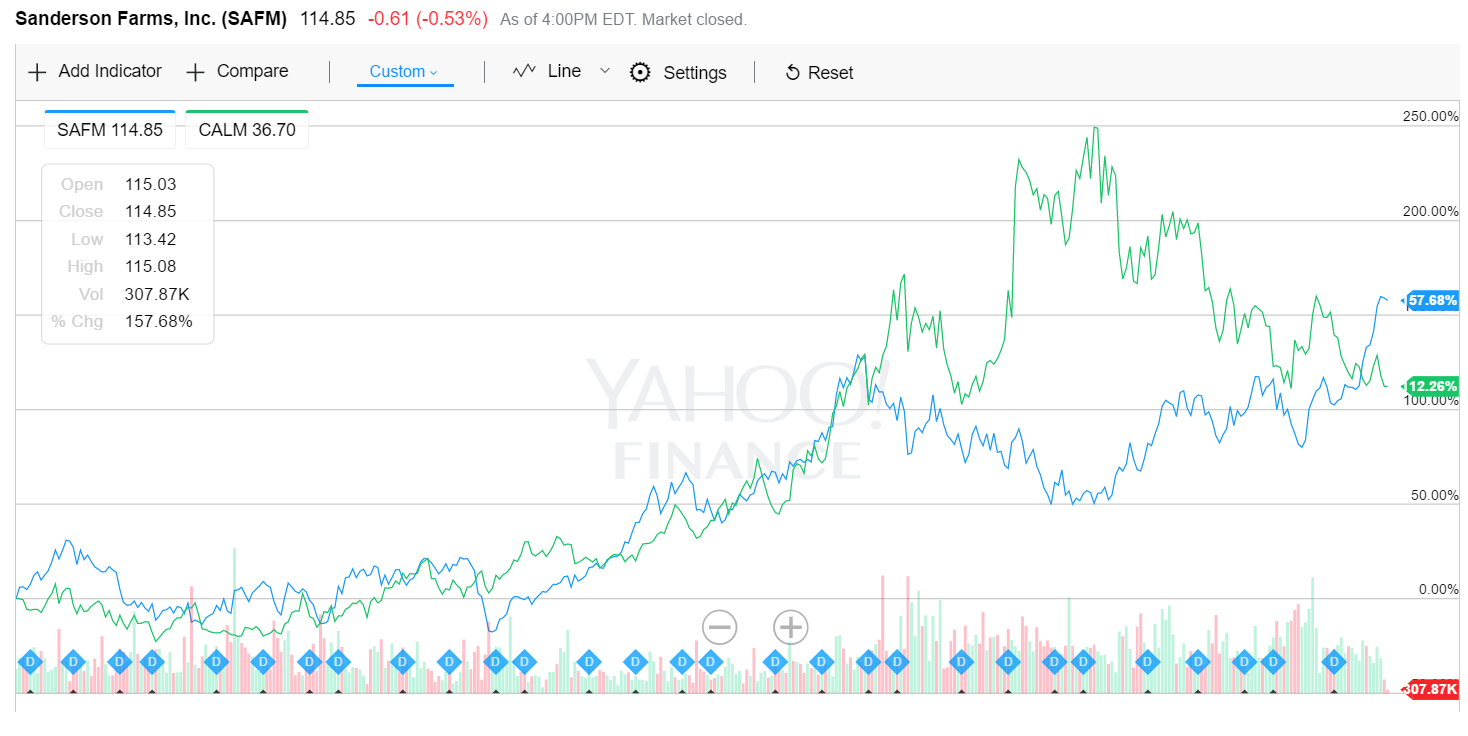Toggle the SAFM 114.85 series visibility
Viewport: 1468px width, 736px height.
109,129
